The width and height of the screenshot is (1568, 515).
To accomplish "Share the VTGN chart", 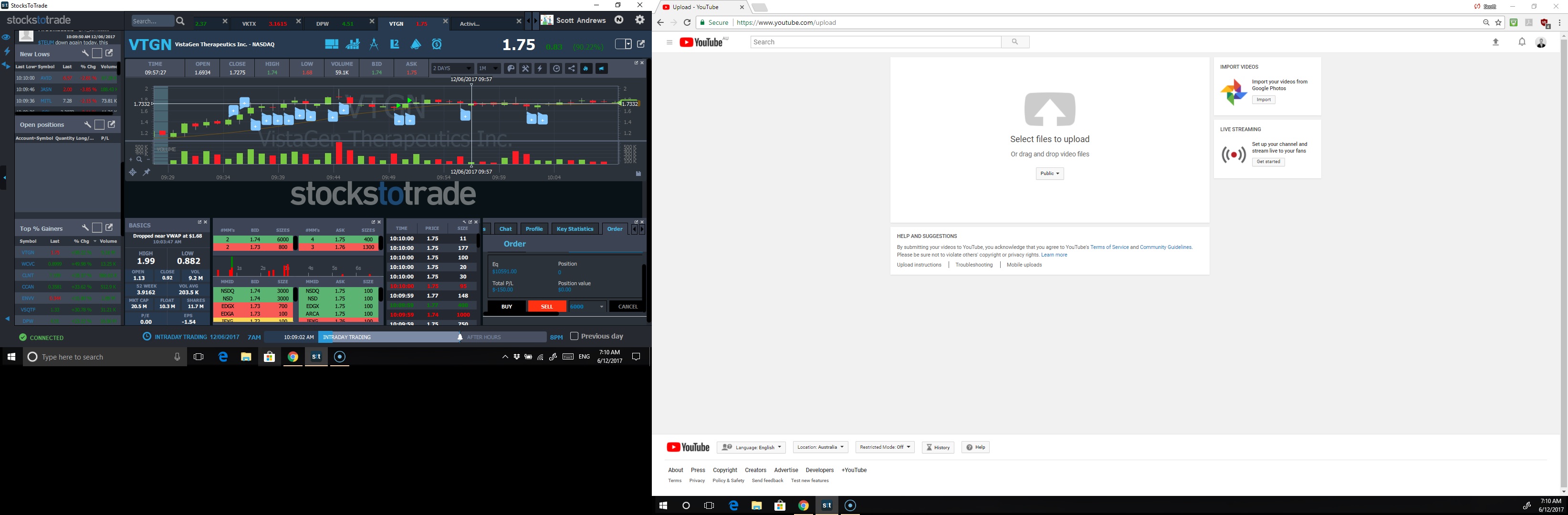I will 571,68.
